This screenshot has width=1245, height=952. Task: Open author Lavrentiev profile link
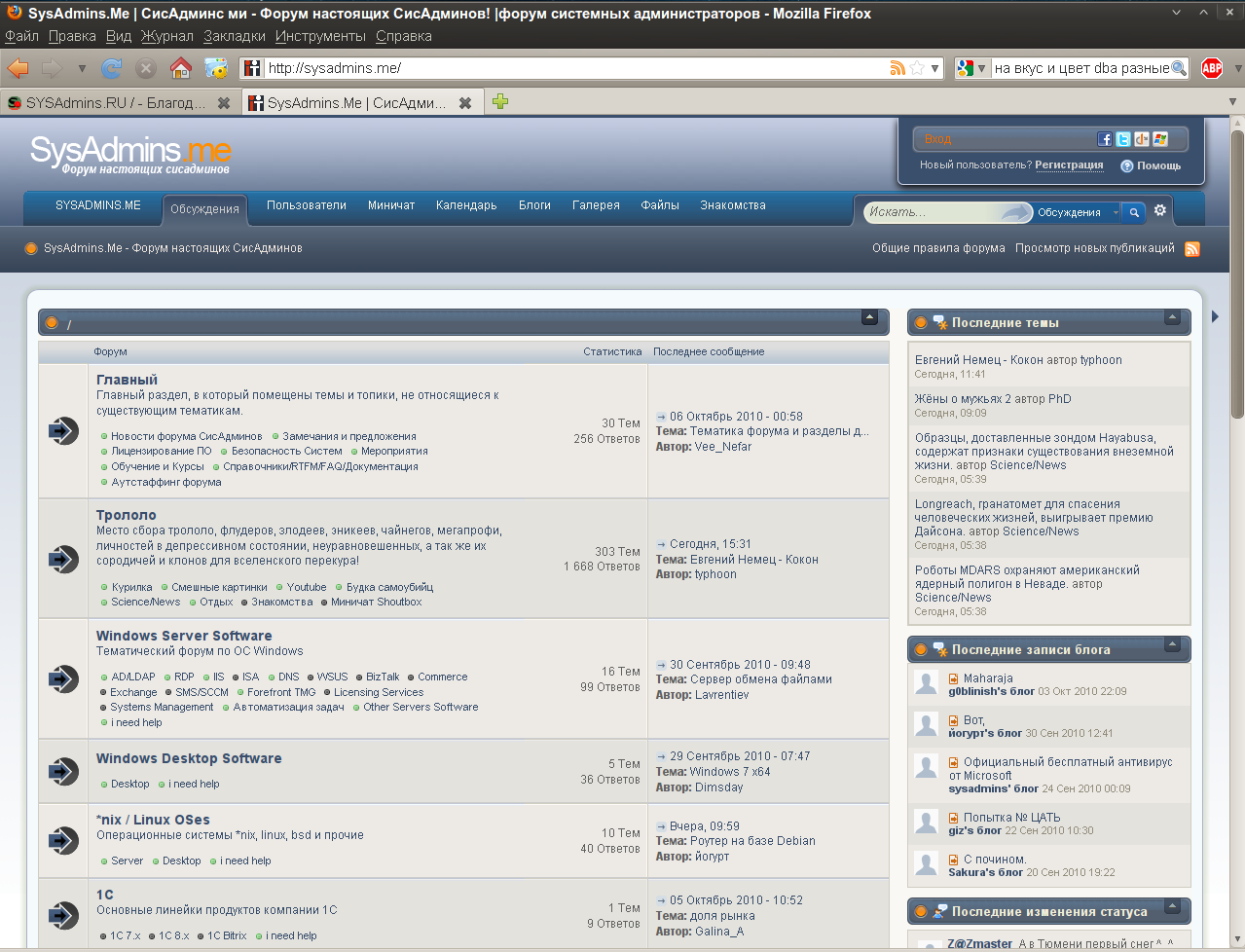[x=722, y=695]
